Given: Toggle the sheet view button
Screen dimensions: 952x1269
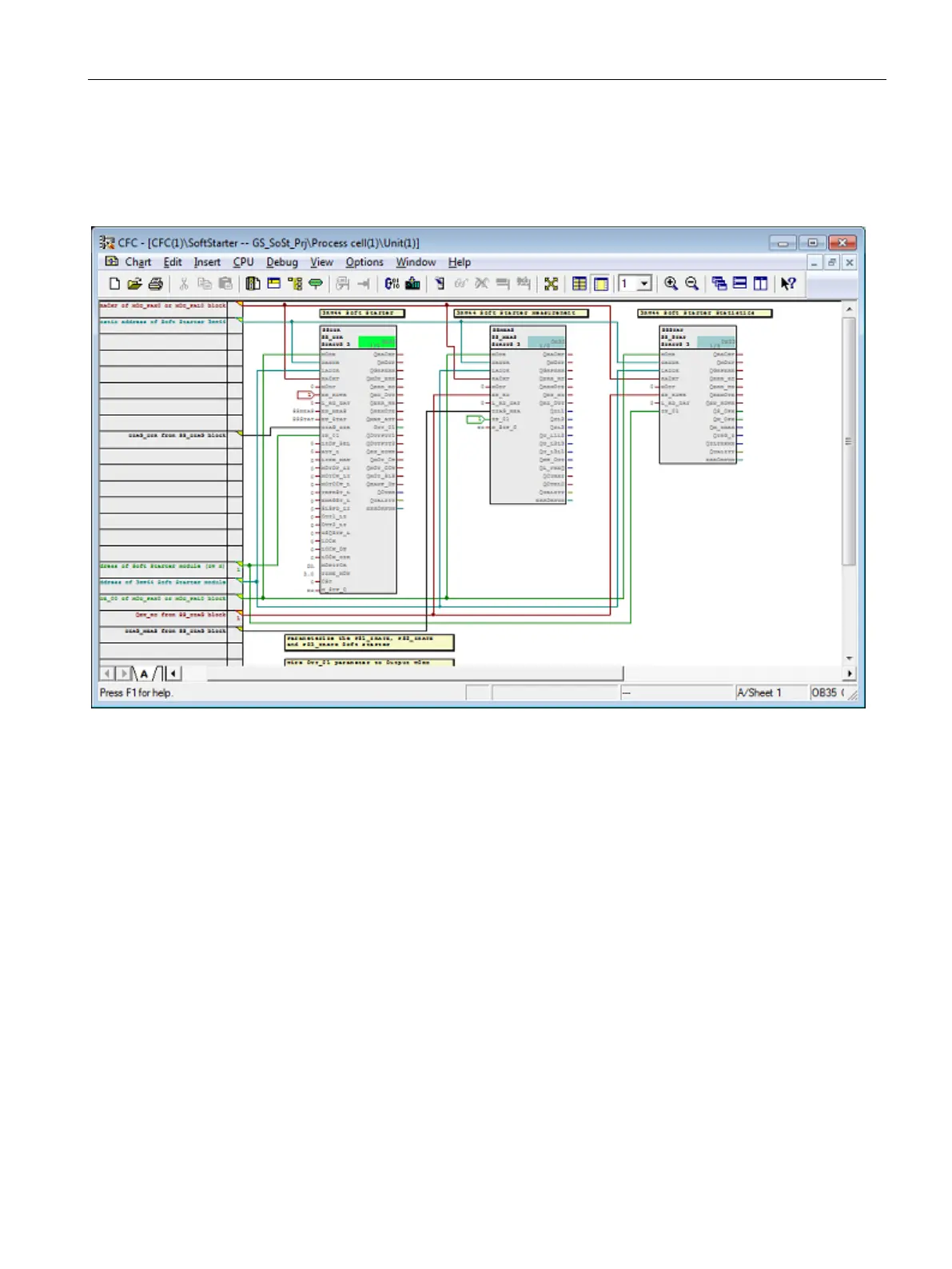Looking at the screenshot, I should (600, 284).
